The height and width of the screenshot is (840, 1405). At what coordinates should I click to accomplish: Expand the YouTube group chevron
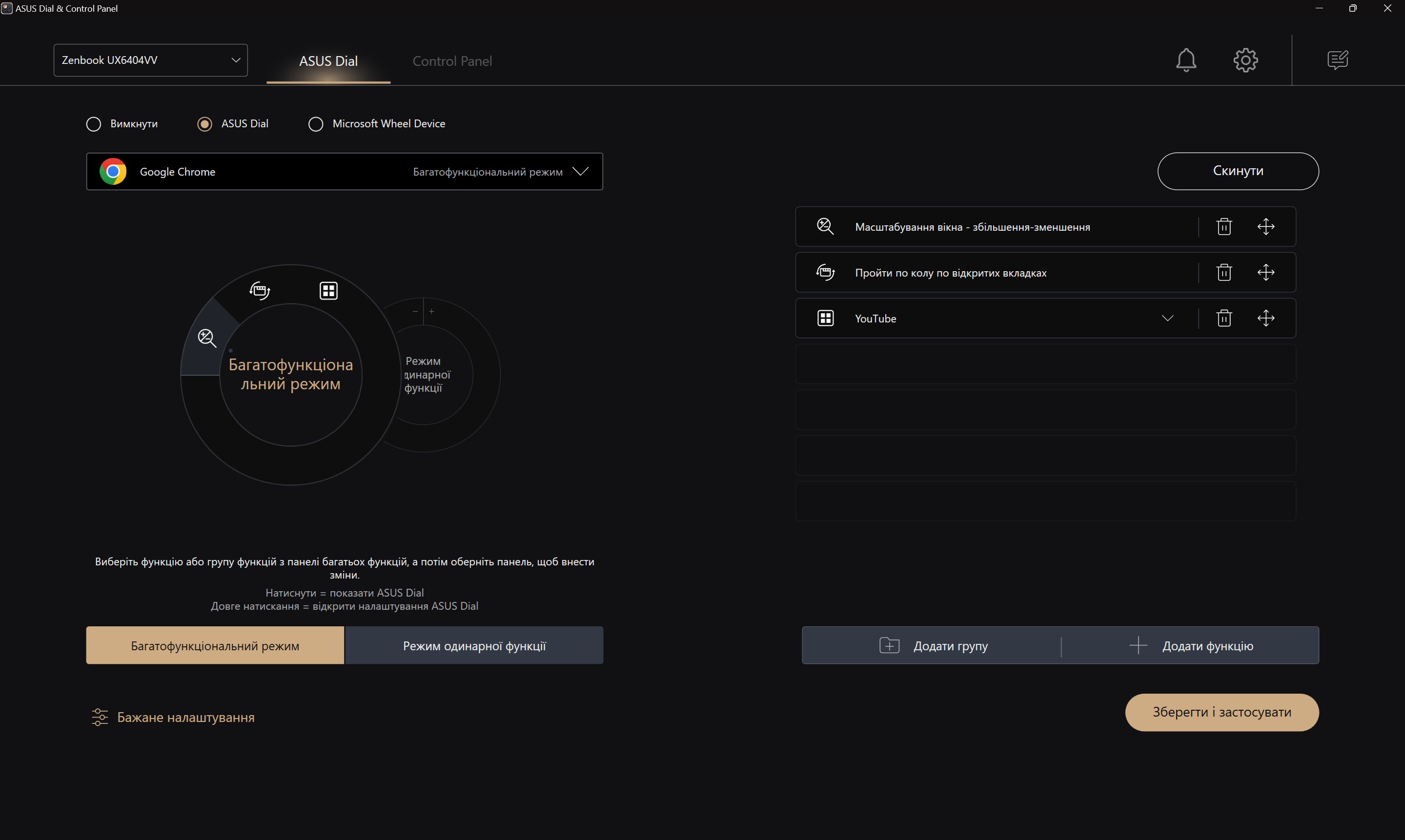tap(1167, 318)
